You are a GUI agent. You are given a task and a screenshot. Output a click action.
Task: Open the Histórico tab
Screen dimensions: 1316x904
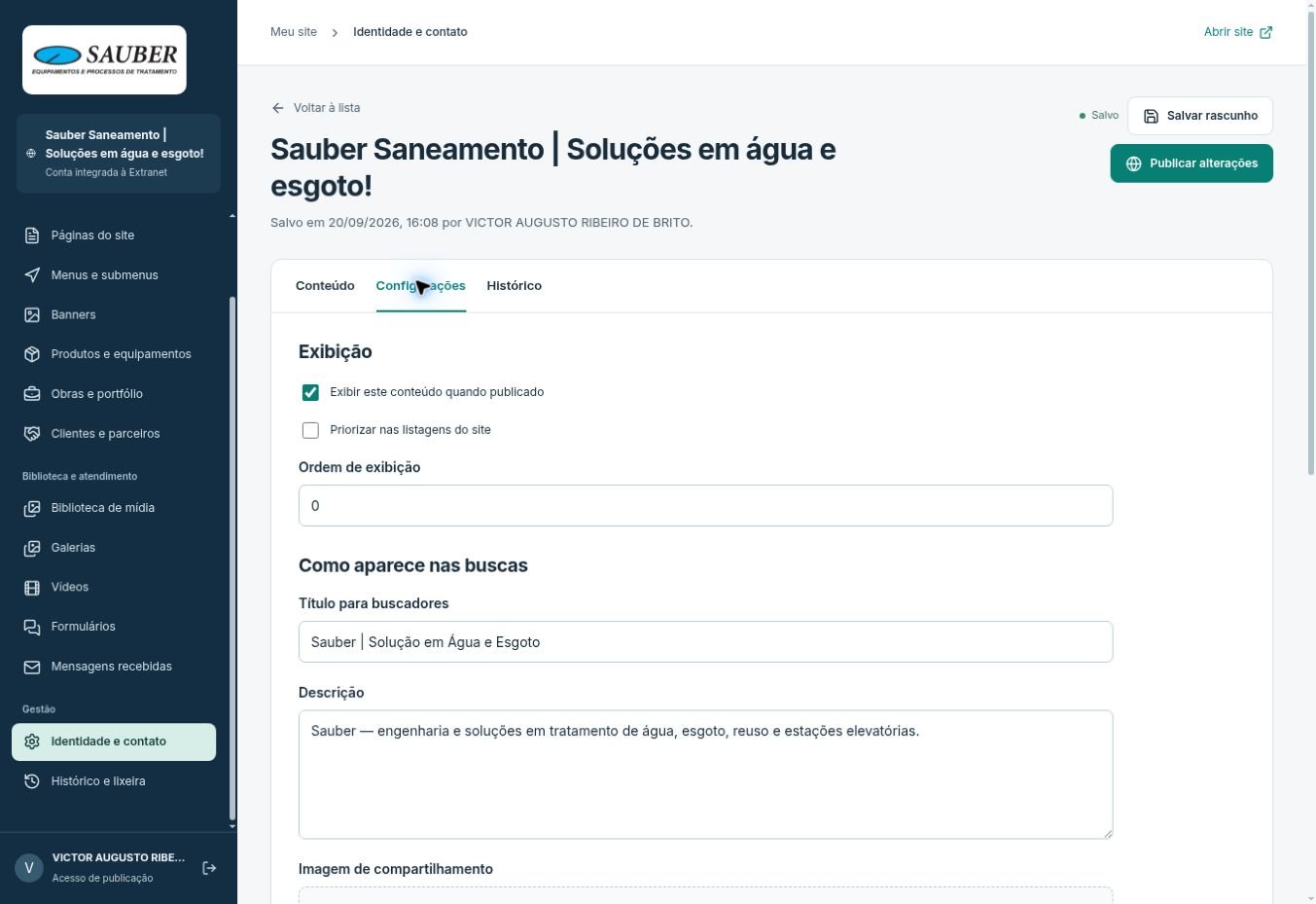click(515, 286)
